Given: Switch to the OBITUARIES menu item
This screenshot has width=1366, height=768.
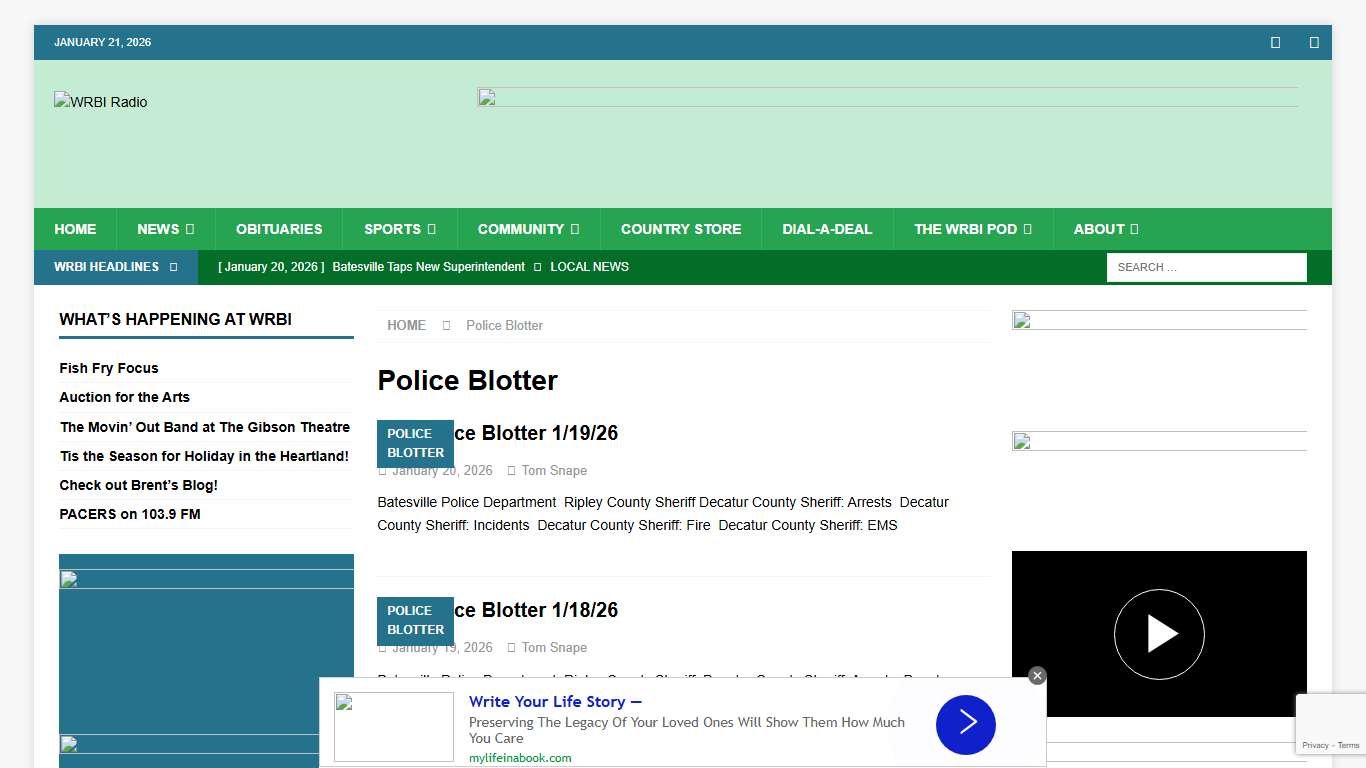Looking at the screenshot, I should coord(279,229).
